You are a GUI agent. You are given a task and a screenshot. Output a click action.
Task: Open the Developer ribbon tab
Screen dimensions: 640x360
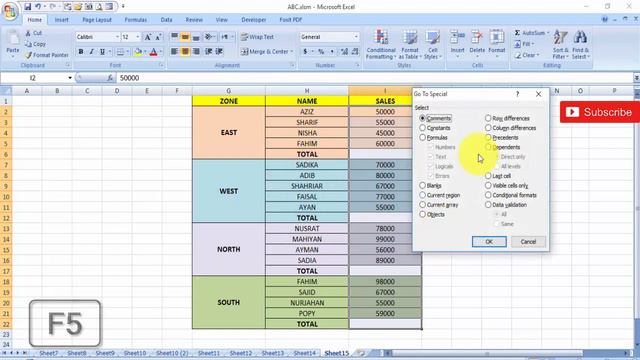click(x=253, y=20)
